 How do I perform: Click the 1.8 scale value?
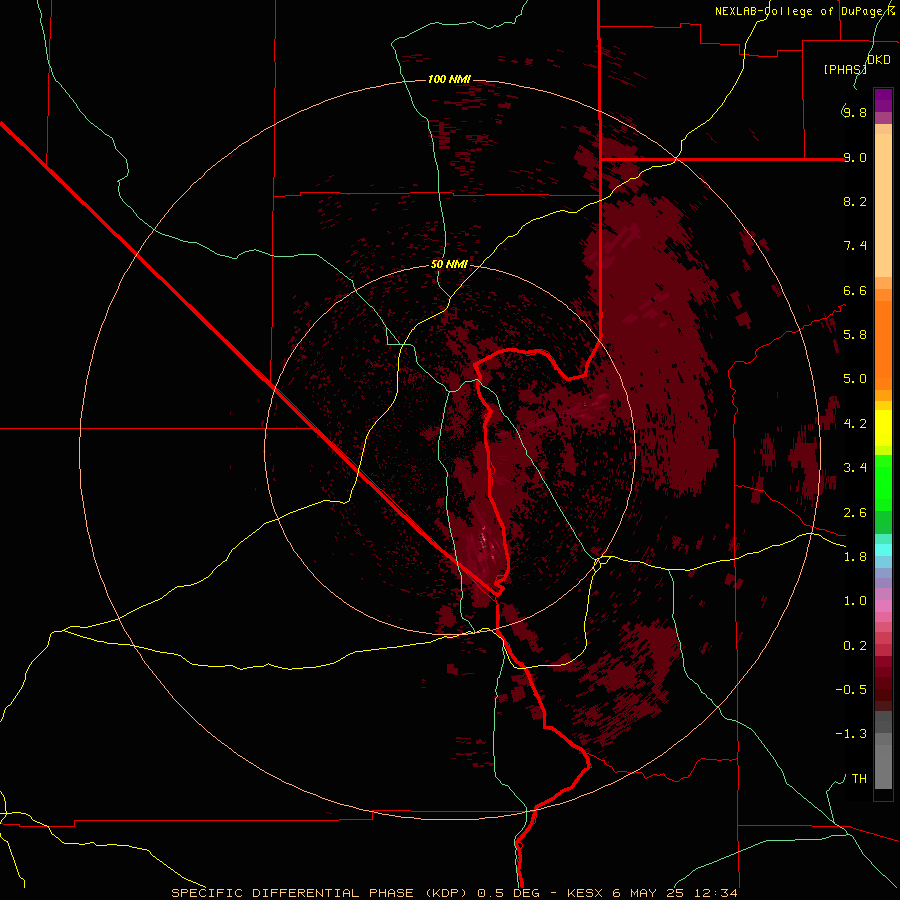coord(855,557)
